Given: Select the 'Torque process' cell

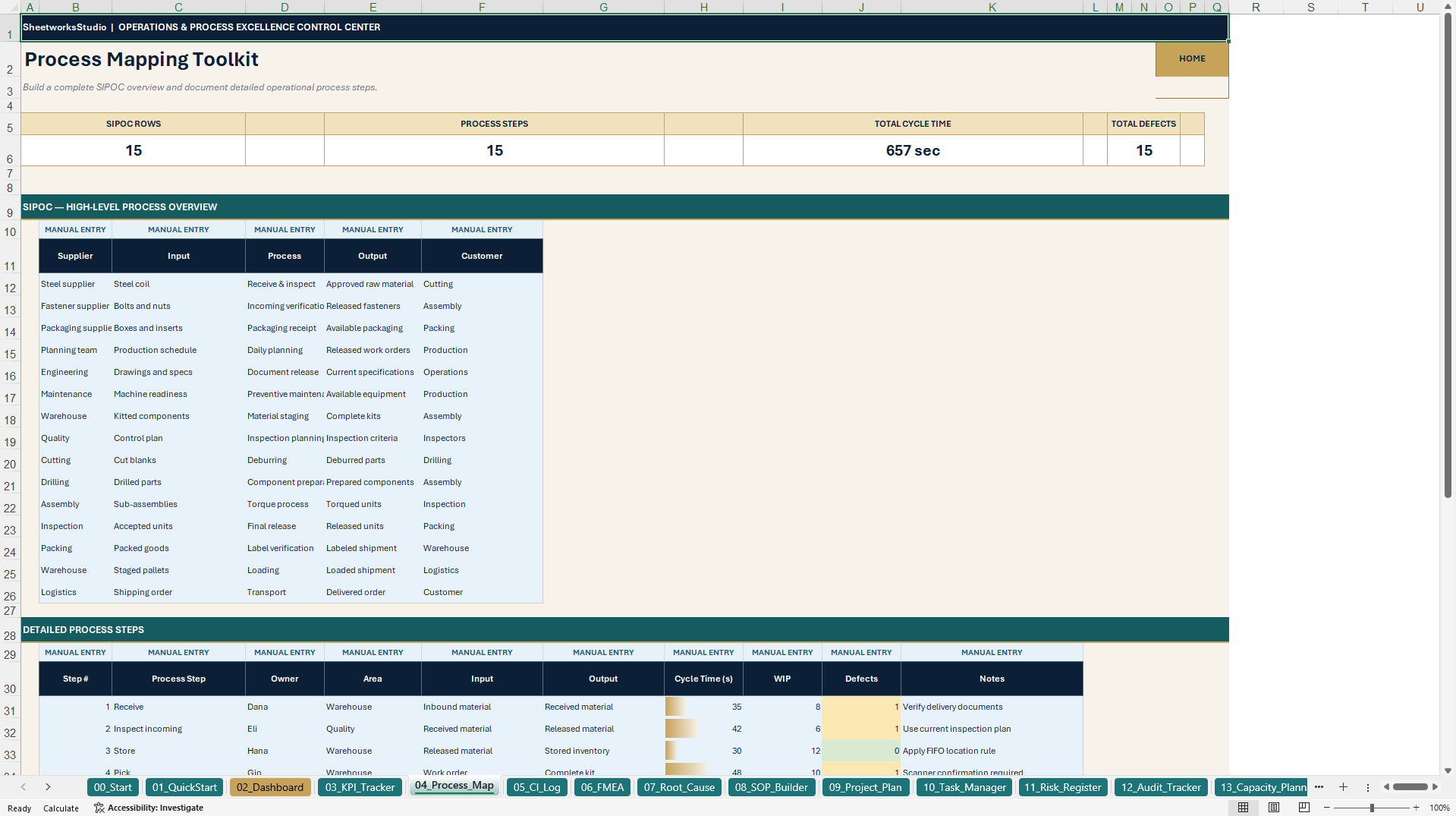Looking at the screenshot, I should click(285, 504).
